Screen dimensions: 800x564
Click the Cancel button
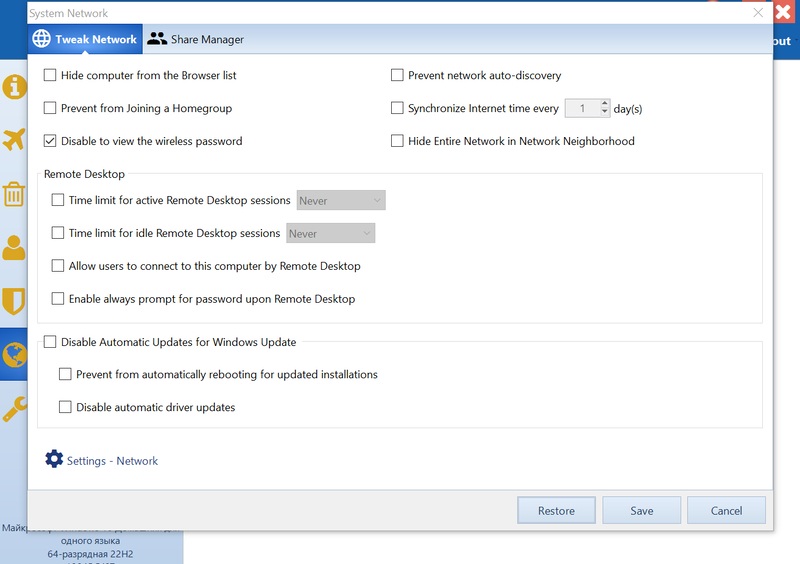coord(727,510)
